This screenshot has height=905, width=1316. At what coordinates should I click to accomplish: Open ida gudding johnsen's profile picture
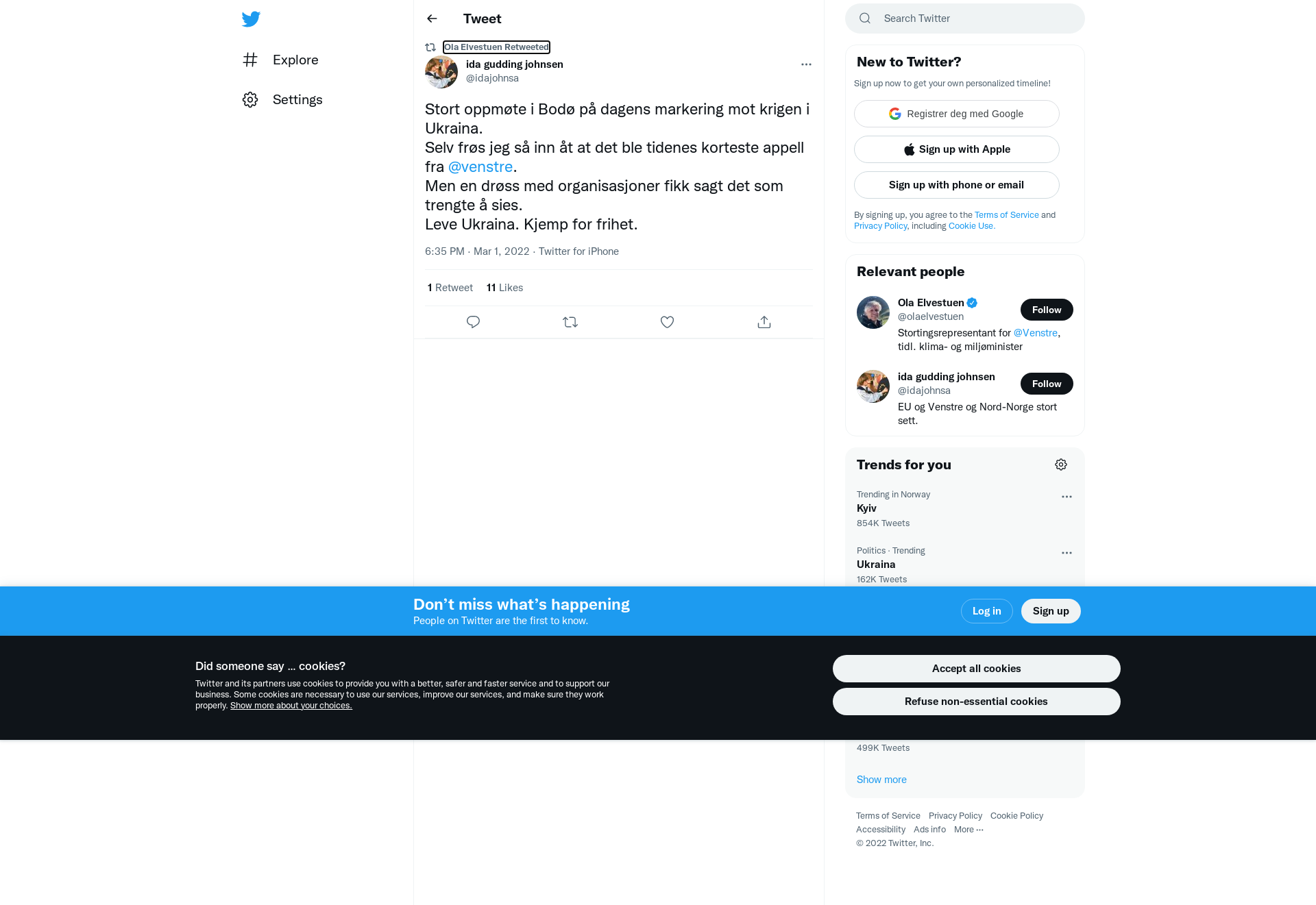point(441,72)
